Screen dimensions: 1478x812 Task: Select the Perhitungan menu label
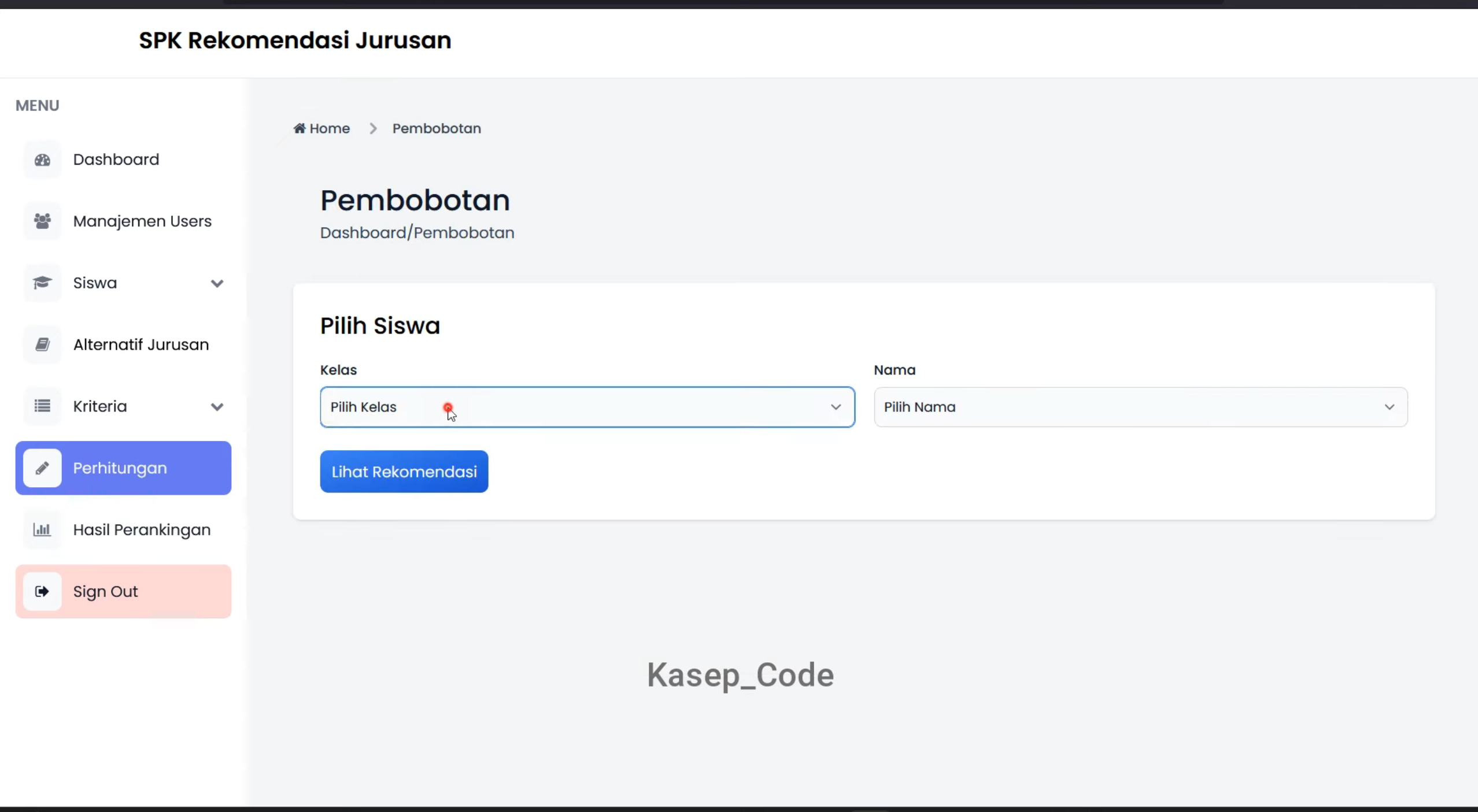coord(120,468)
